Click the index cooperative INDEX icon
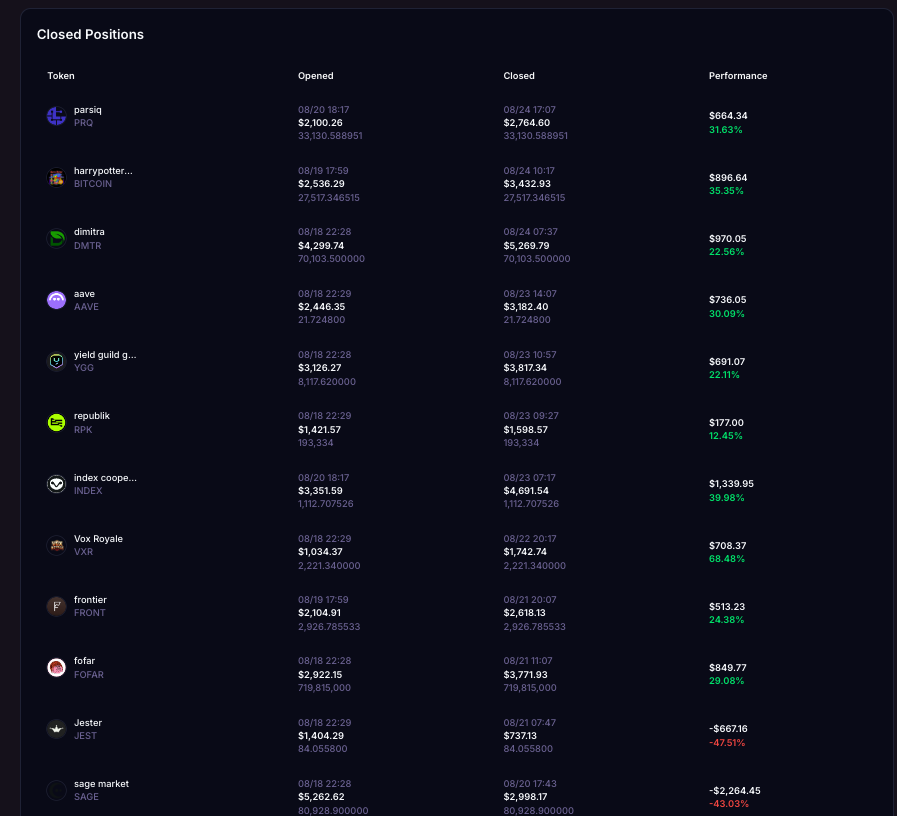Viewport: 897px width, 816px height. tap(56, 484)
